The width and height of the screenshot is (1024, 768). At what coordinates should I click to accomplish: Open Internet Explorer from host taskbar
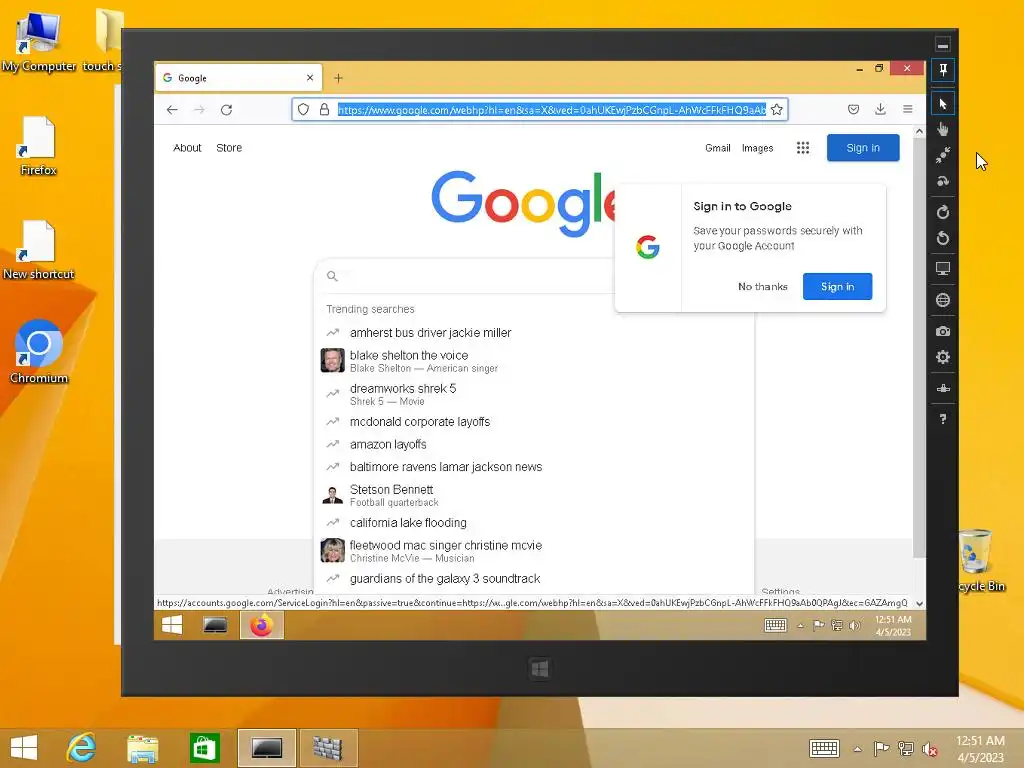tap(81, 748)
